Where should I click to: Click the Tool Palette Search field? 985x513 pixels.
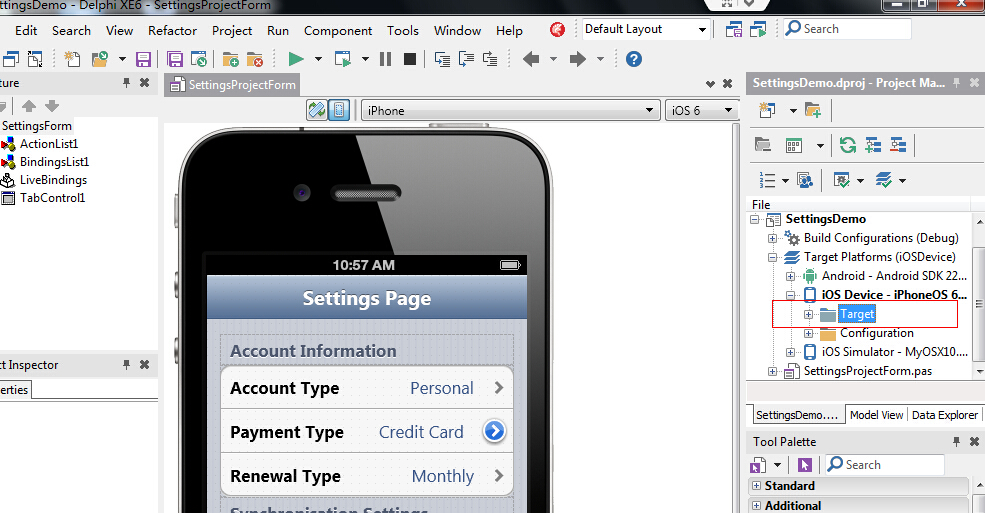(884, 465)
